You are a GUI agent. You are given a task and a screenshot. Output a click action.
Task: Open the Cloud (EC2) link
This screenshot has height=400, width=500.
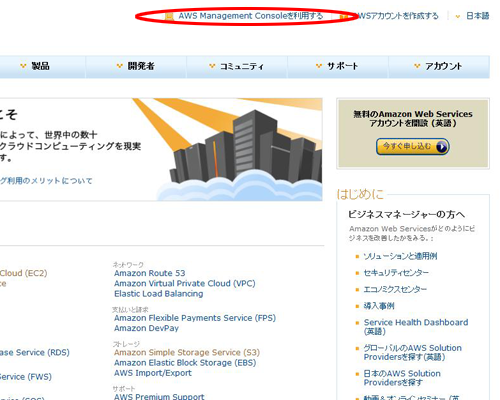point(23,273)
